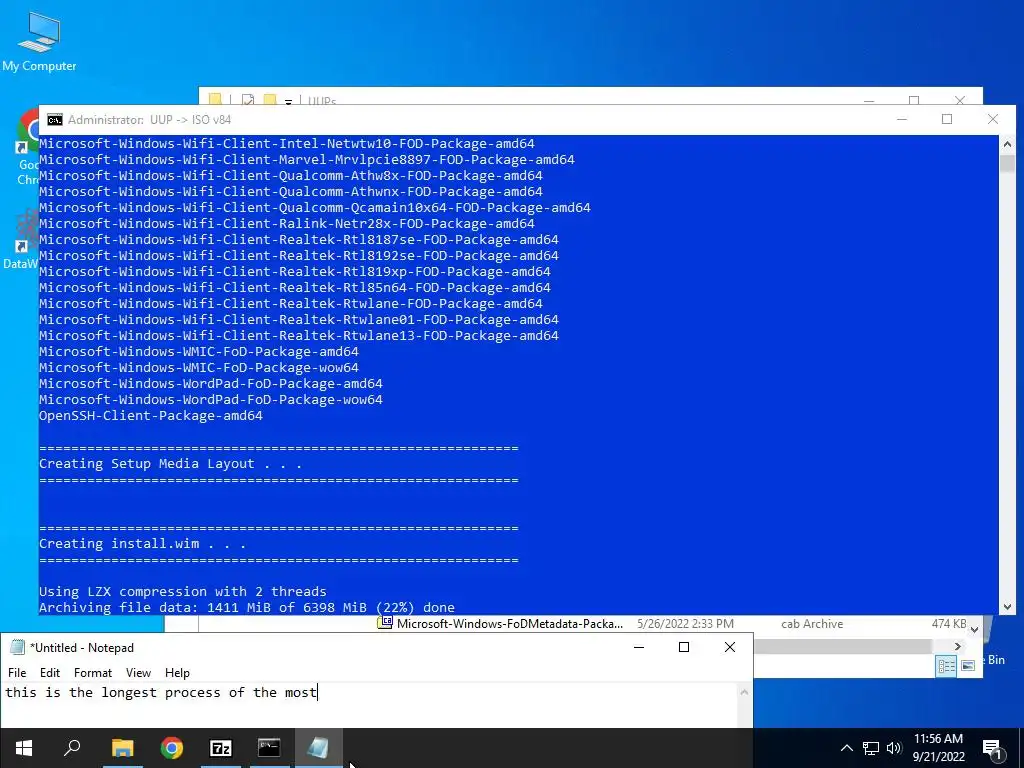Click 'Creating install.wim' line in console
Viewport: 1024px width, 768px height.
[142, 544]
